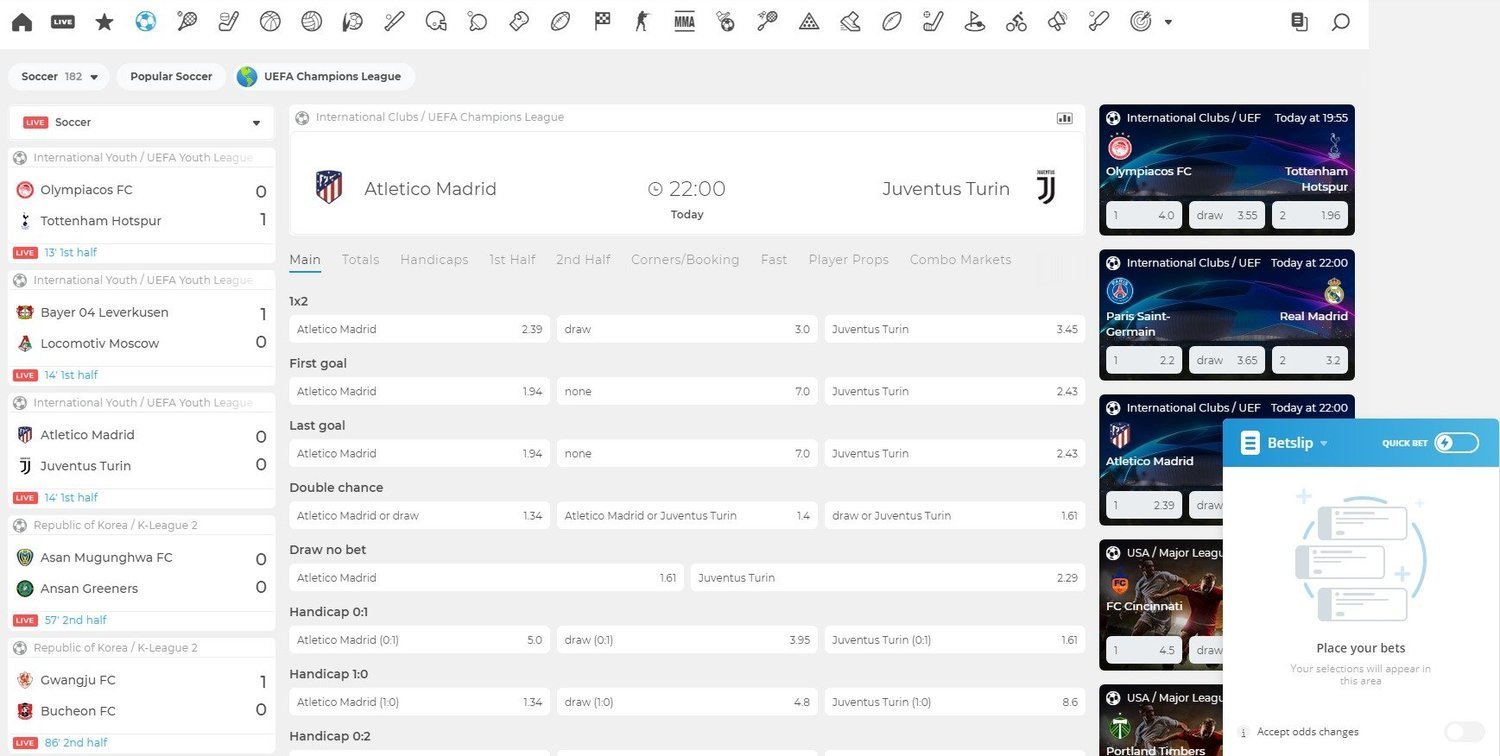
Task: Toggle the Quick Bet switch
Action: pos(1456,442)
